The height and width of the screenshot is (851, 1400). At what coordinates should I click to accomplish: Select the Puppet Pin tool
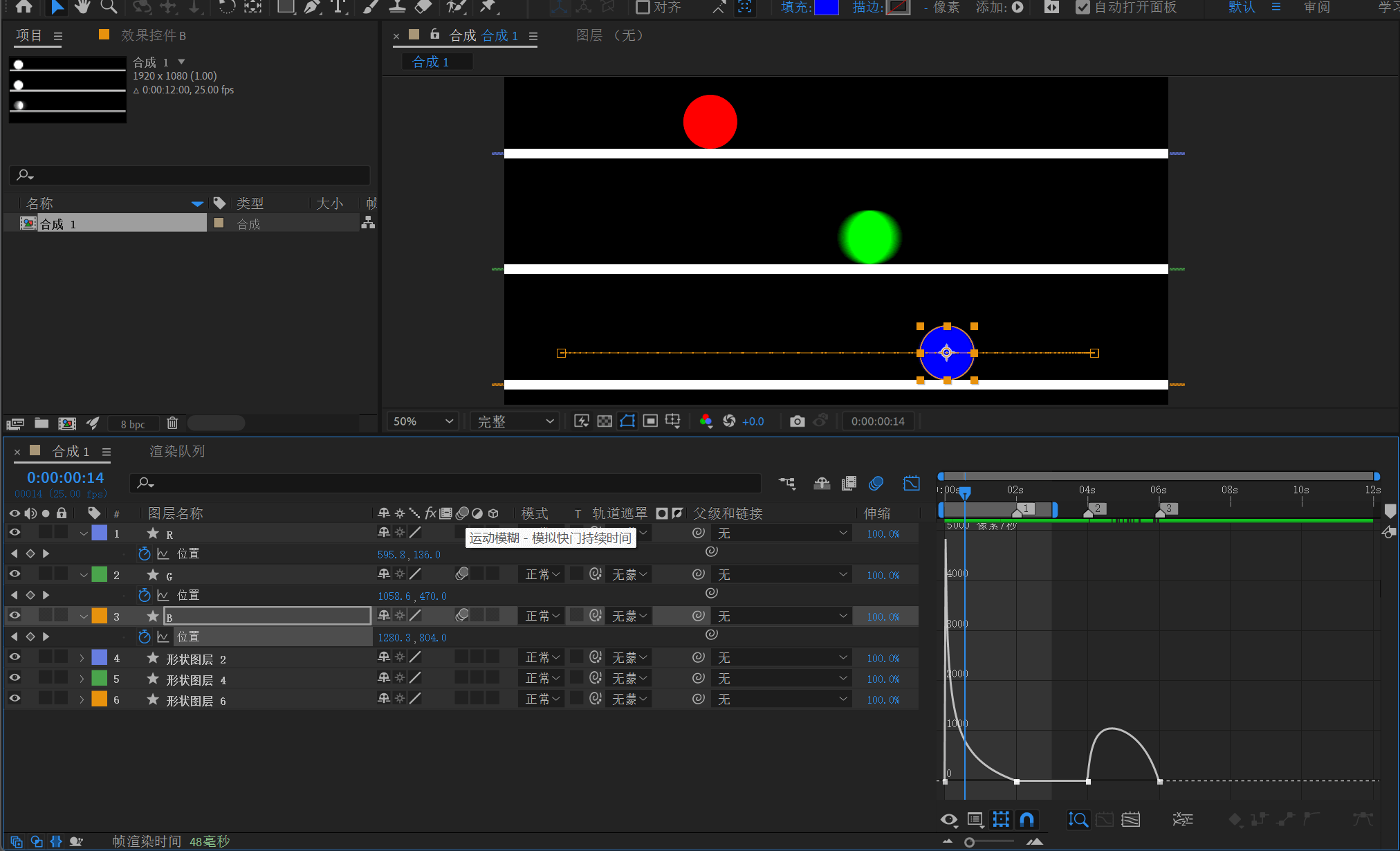click(488, 7)
